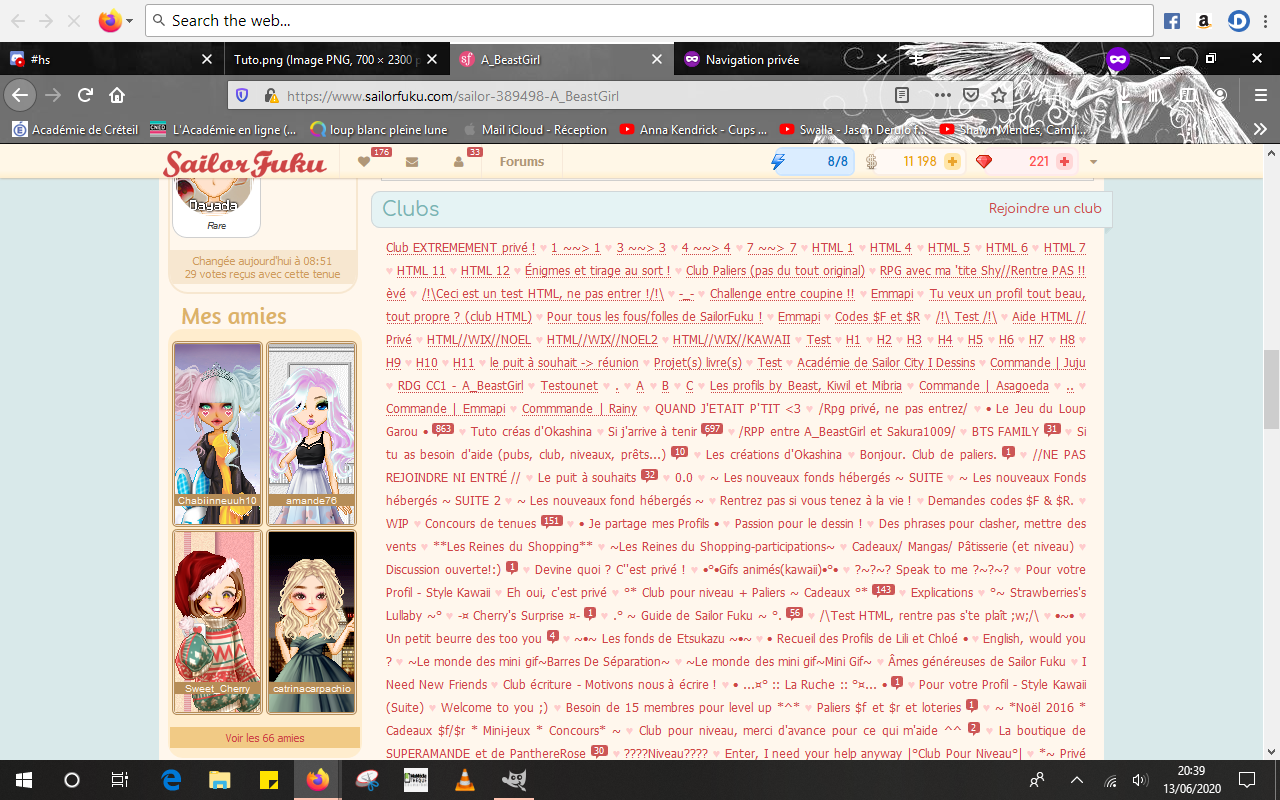Reload the current page
Image resolution: width=1280 pixels, height=800 pixels.
coord(86,95)
